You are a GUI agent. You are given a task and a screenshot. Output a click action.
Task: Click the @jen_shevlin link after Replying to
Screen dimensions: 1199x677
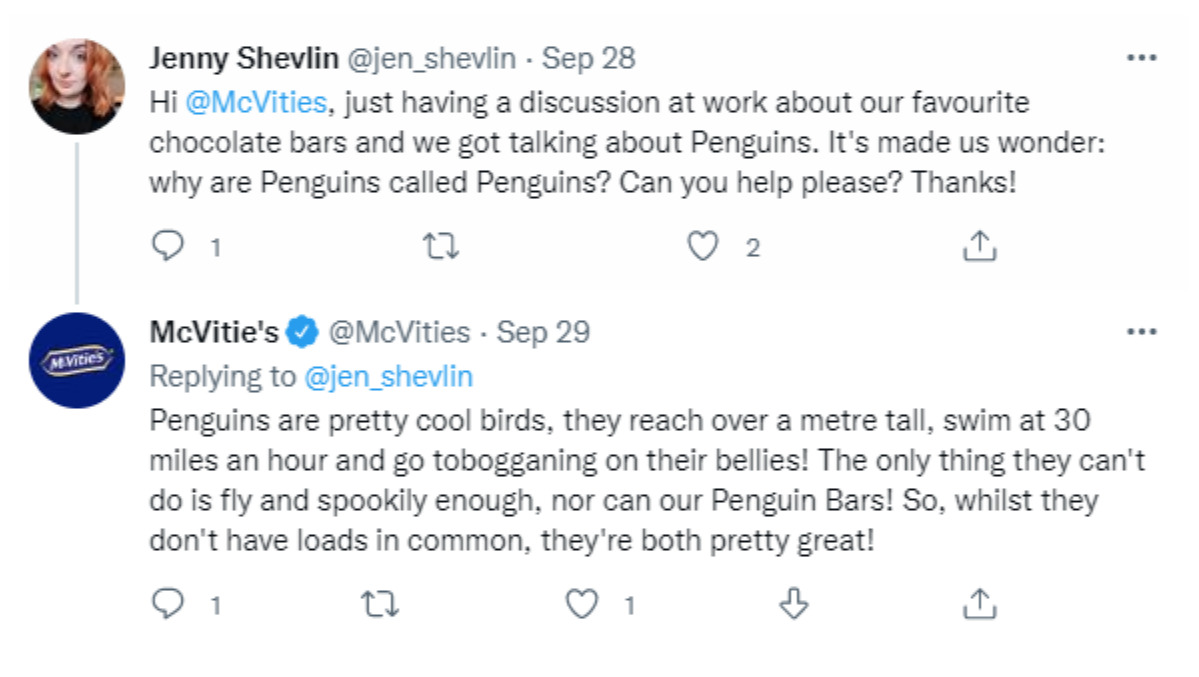pos(388,376)
